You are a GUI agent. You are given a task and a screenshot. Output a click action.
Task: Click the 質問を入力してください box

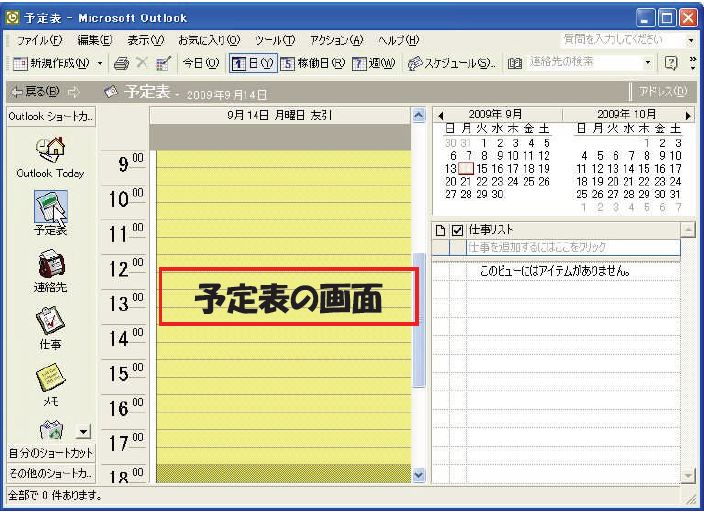click(623, 40)
